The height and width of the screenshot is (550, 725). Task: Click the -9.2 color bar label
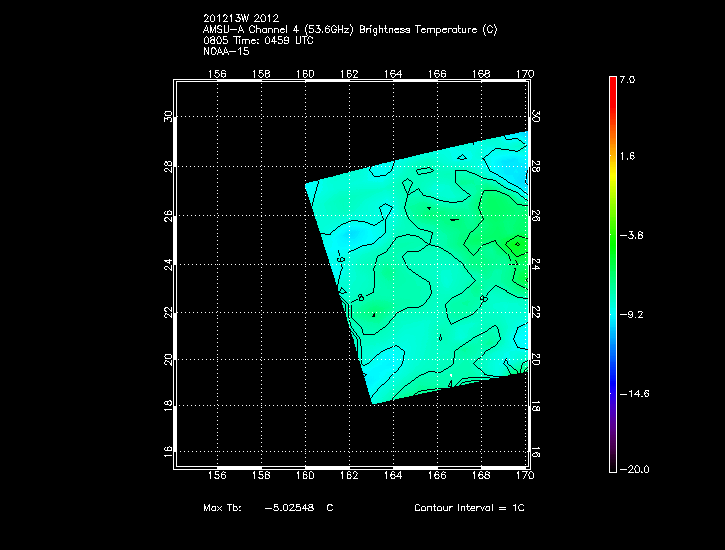(630, 314)
